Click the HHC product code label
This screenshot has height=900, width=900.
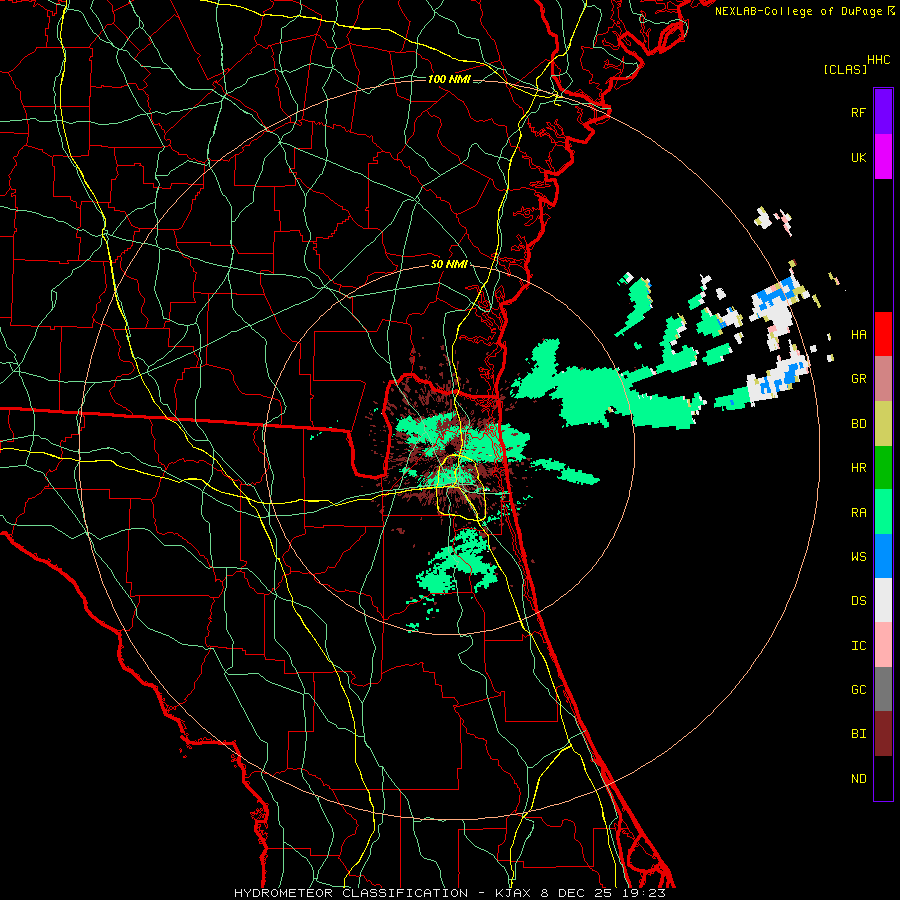pos(878,60)
